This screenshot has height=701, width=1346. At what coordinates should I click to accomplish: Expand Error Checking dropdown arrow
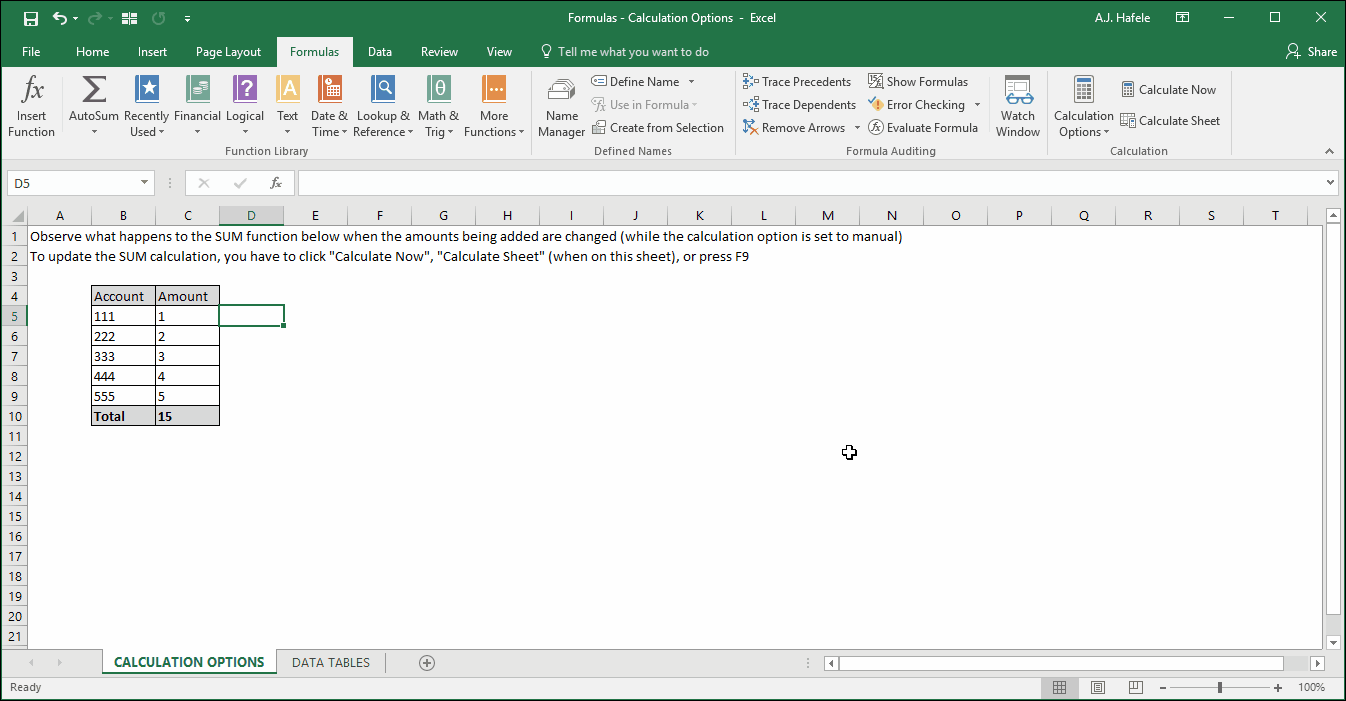[977, 105]
